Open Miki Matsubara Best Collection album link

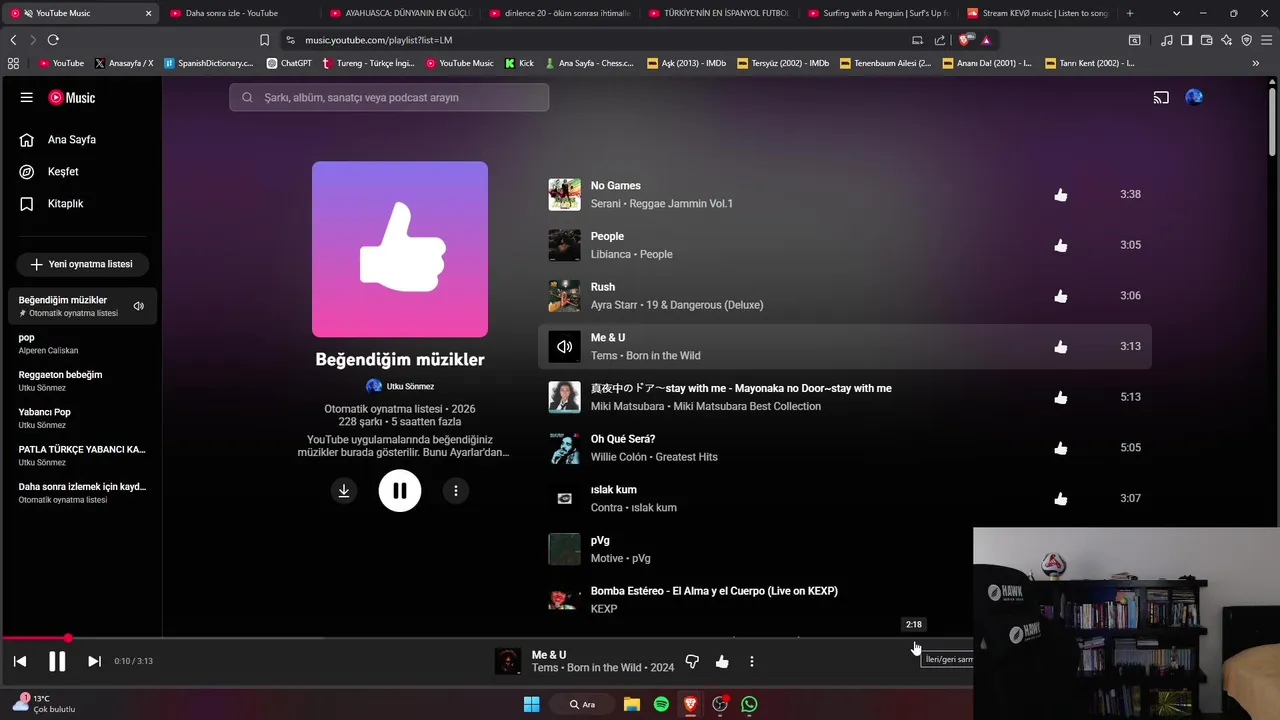coord(747,407)
